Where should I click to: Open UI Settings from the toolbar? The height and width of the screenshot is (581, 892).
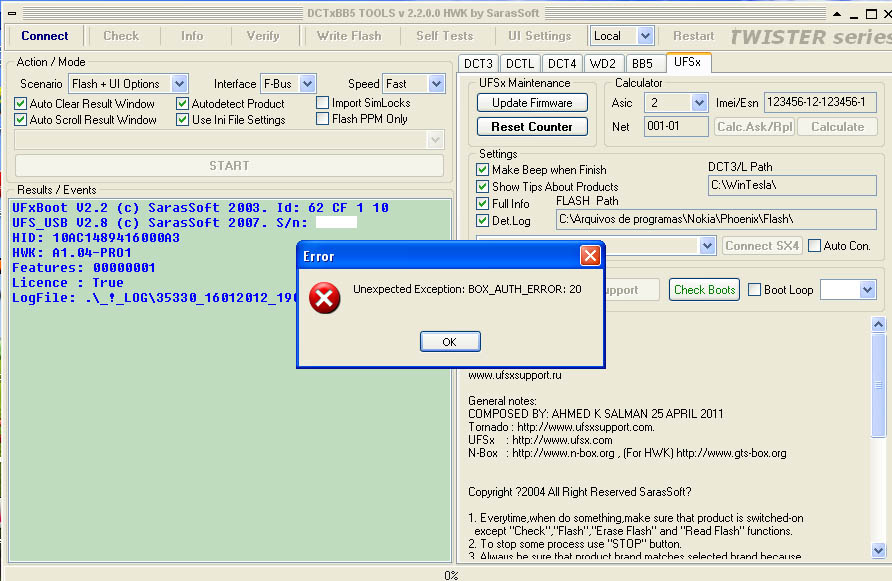click(x=539, y=36)
